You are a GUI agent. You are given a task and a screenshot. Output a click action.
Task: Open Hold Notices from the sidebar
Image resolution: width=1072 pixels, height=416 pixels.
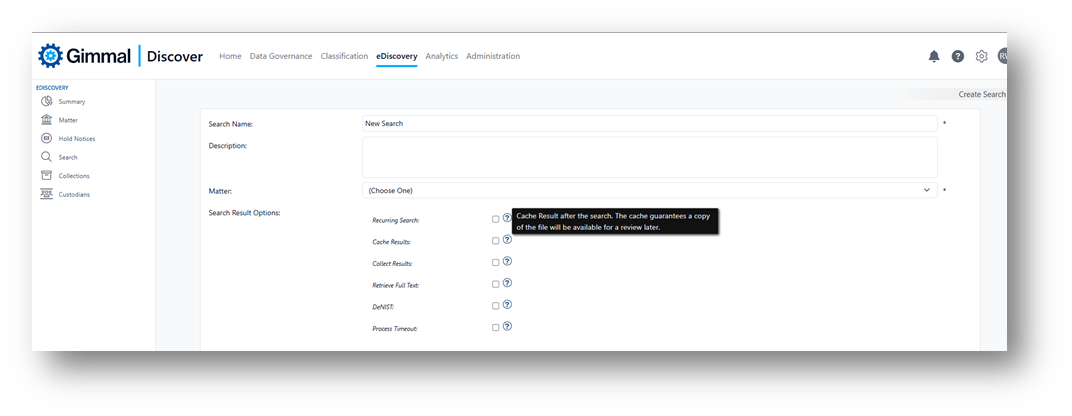[x=76, y=139]
